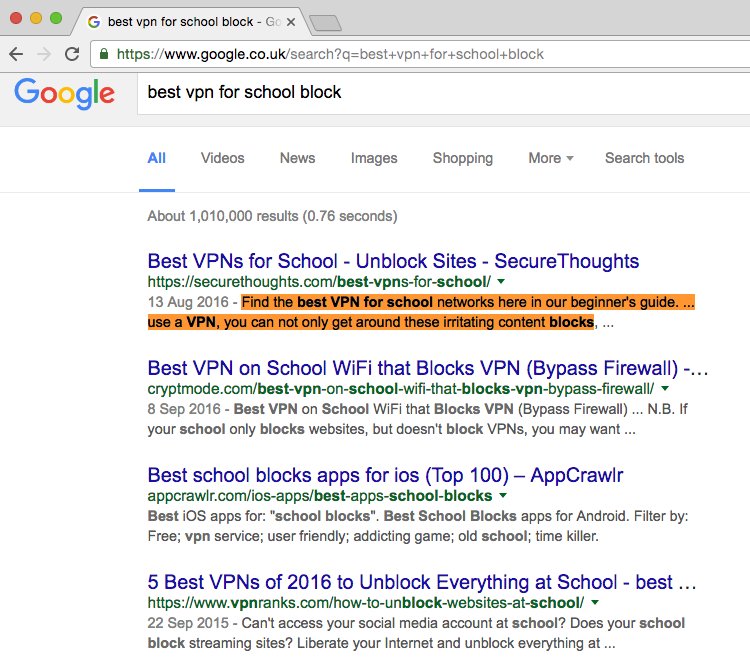Click the orange highlighted snippet text

[421, 312]
